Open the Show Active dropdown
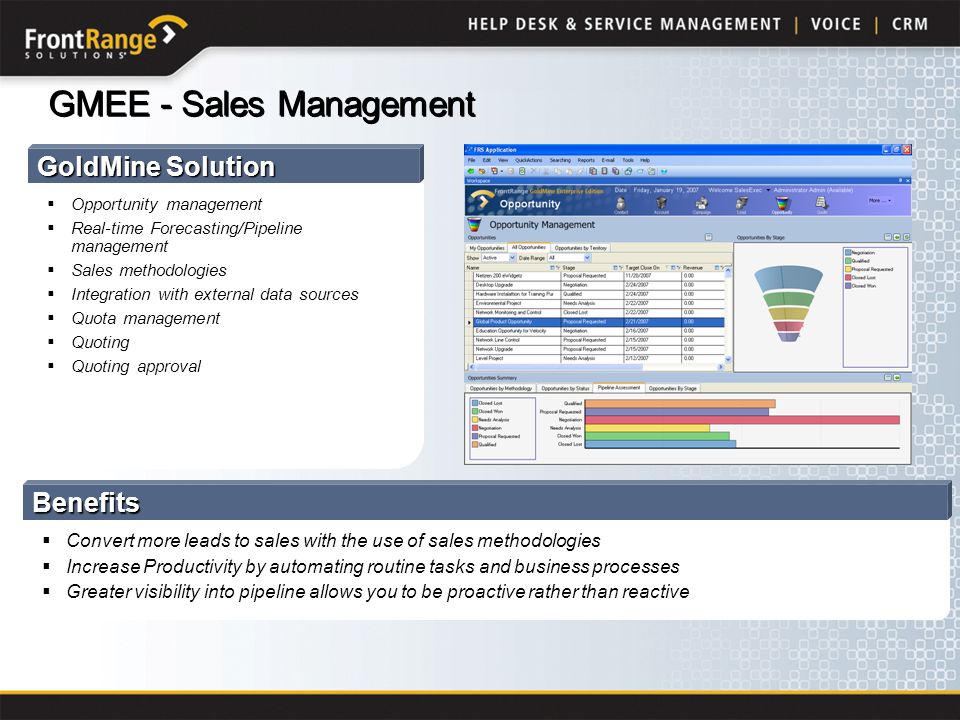Image resolution: width=960 pixels, height=720 pixels. pyautogui.click(x=512, y=258)
